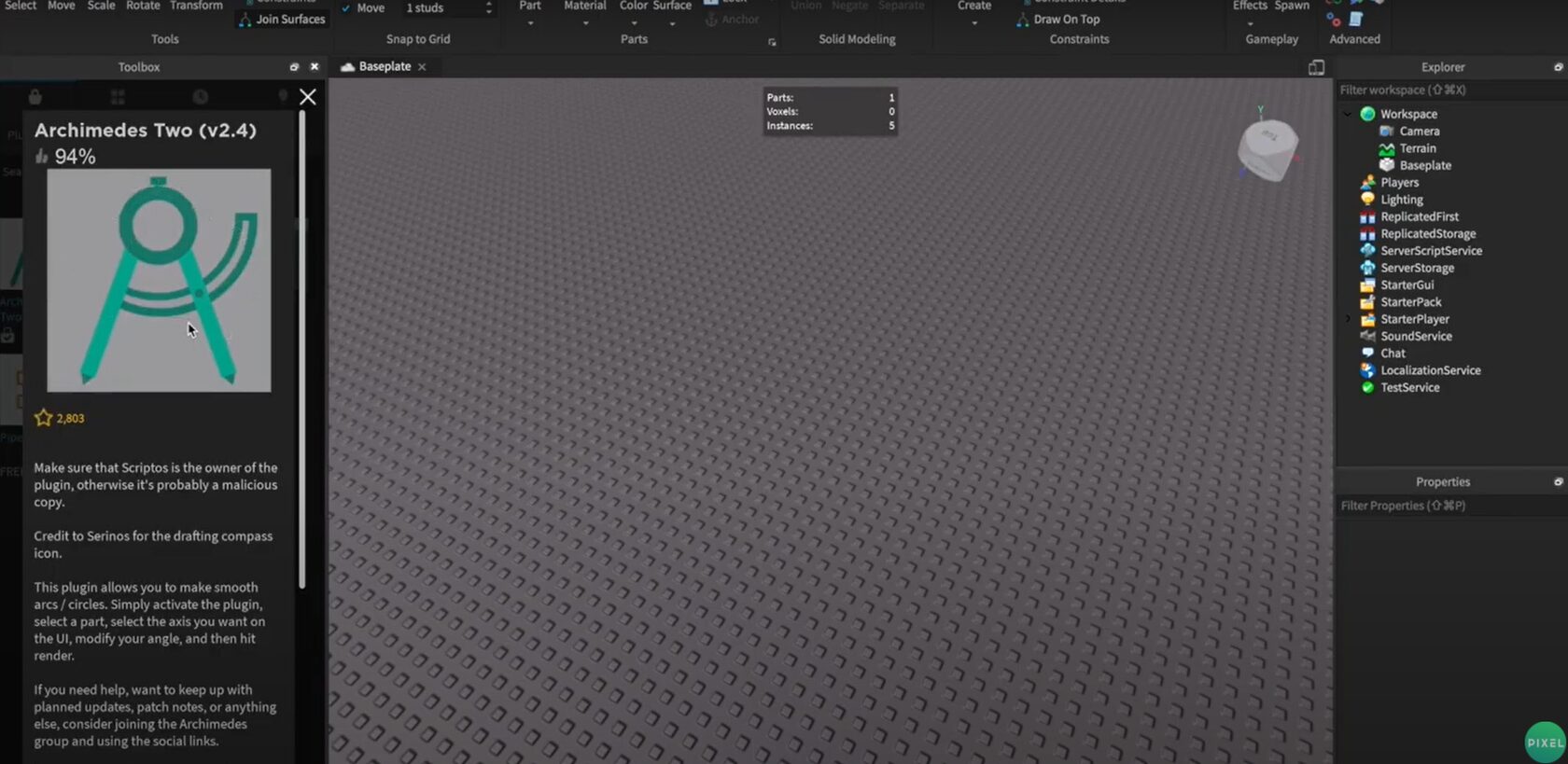Click the Workspace globe icon
This screenshot has width=1568, height=764.
[1367, 114]
